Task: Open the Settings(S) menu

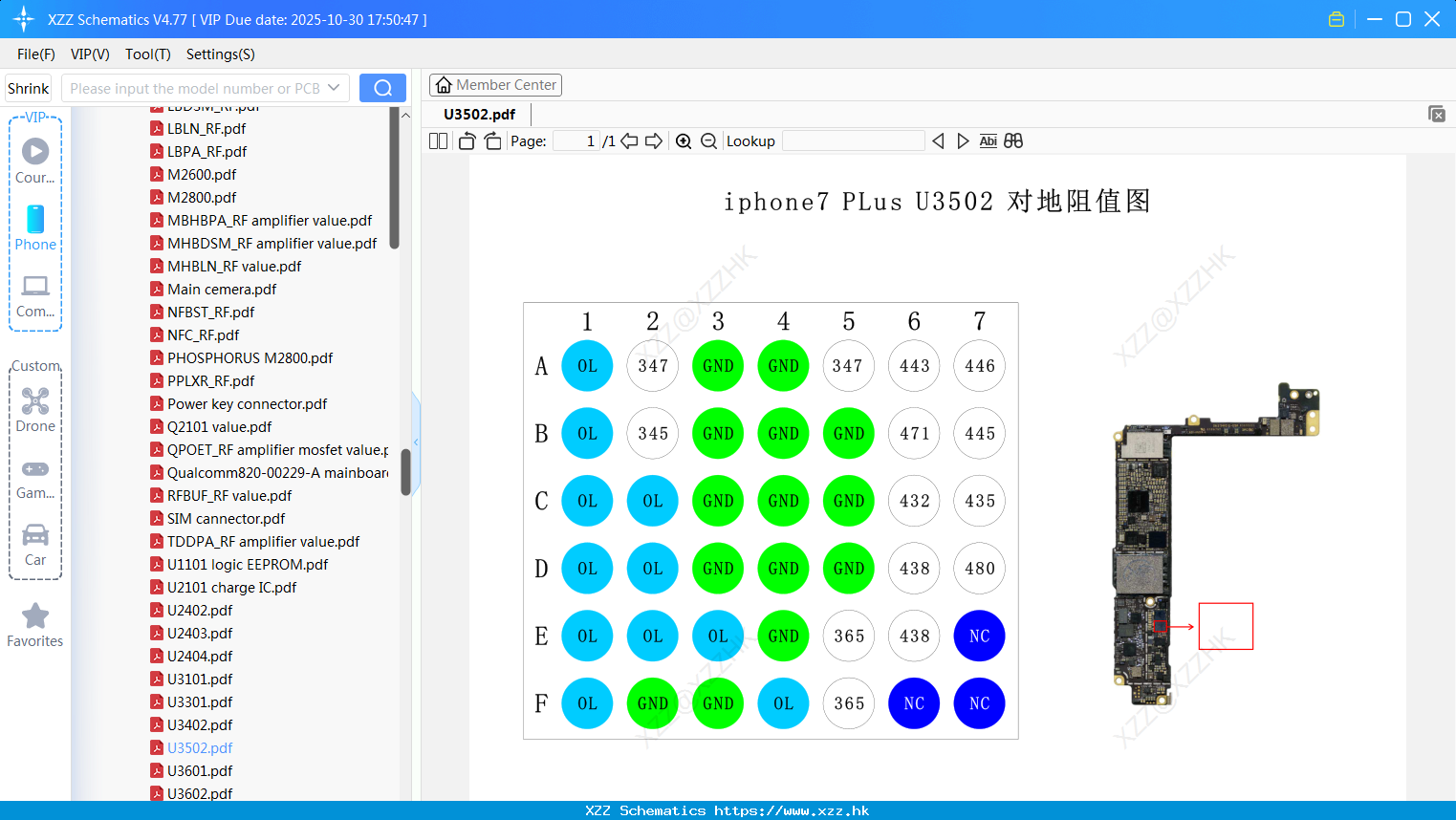Action: [x=221, y=54]
